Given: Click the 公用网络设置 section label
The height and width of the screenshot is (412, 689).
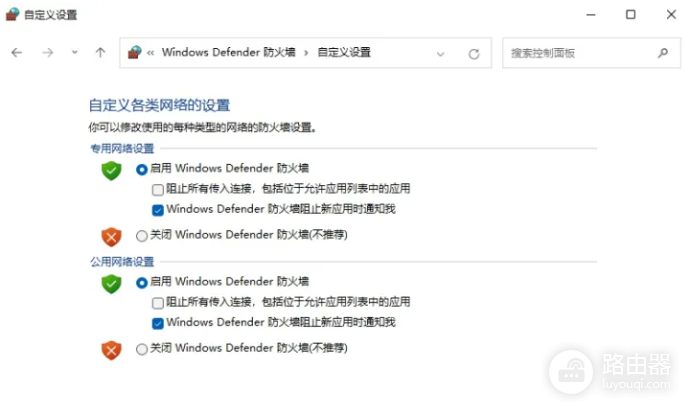Looking at the screenshot, I should point(122,262).
